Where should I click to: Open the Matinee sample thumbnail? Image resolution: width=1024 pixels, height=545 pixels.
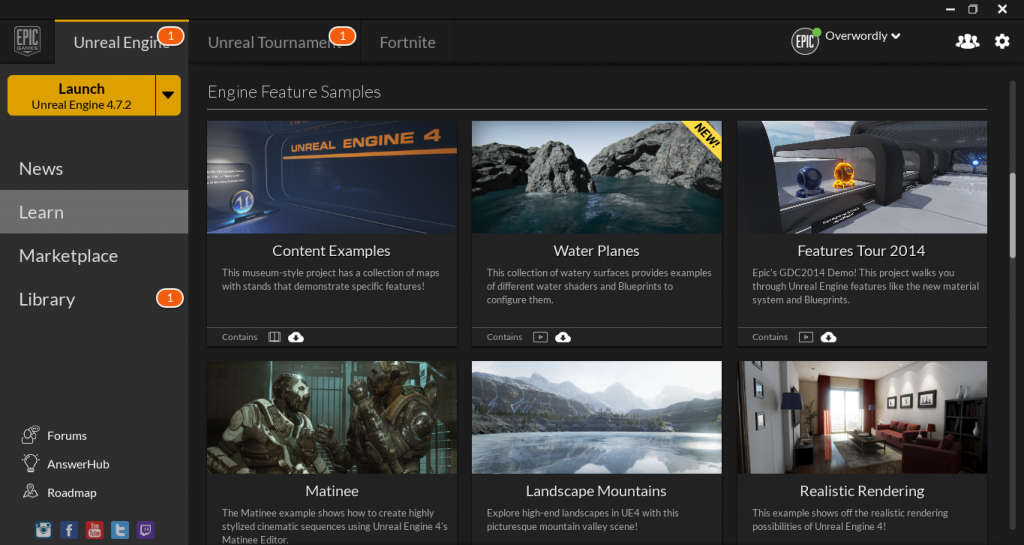[x=332, y=418]
